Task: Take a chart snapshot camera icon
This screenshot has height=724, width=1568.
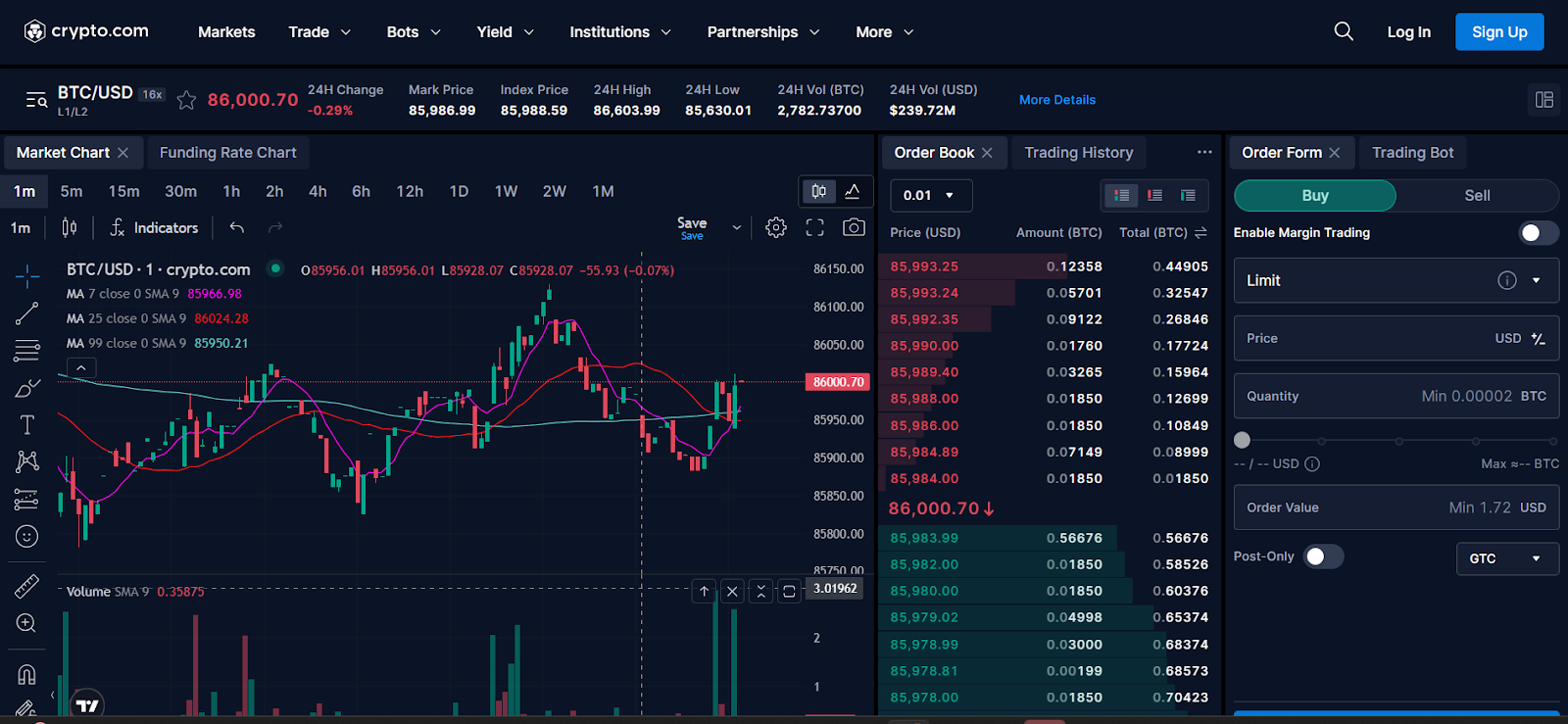Action: (x=855, y=227)
